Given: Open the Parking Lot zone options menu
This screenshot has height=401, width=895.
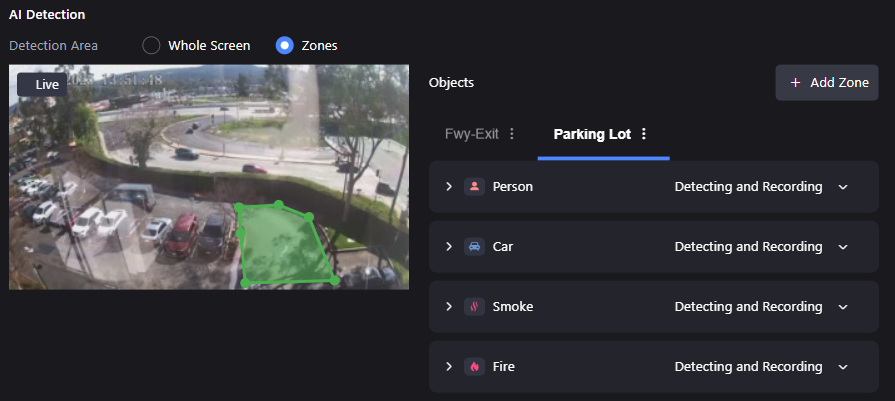Looking at the screenshot, I should [x=644, y=134].
